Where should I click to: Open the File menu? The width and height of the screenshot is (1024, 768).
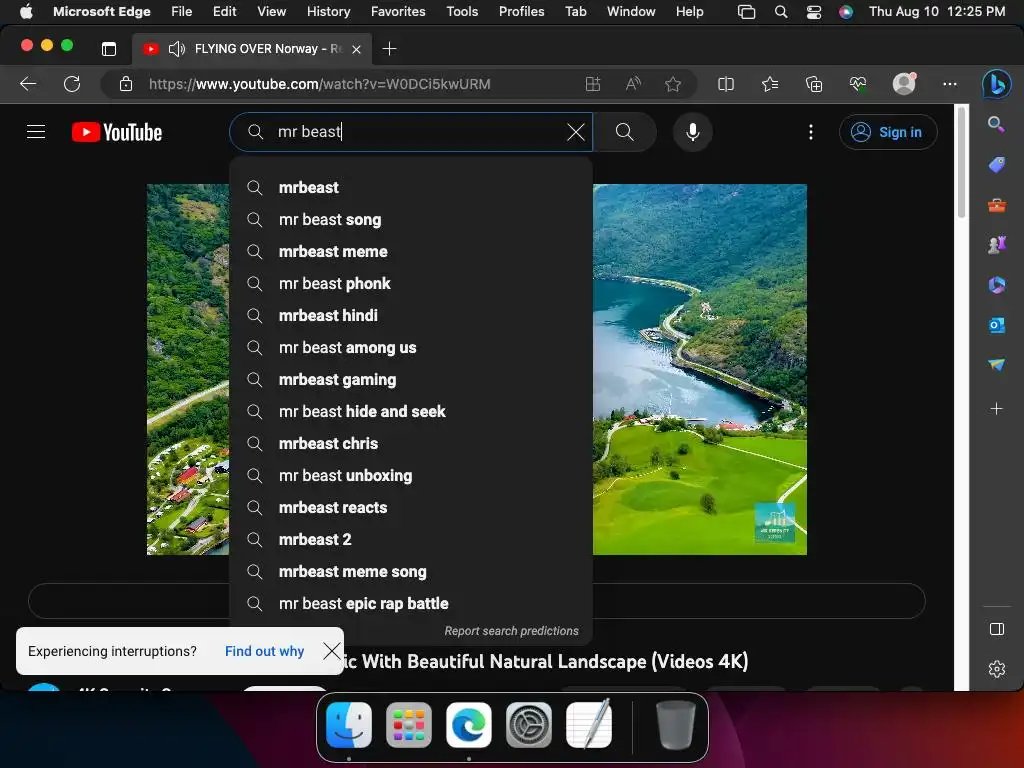point(182,11)
